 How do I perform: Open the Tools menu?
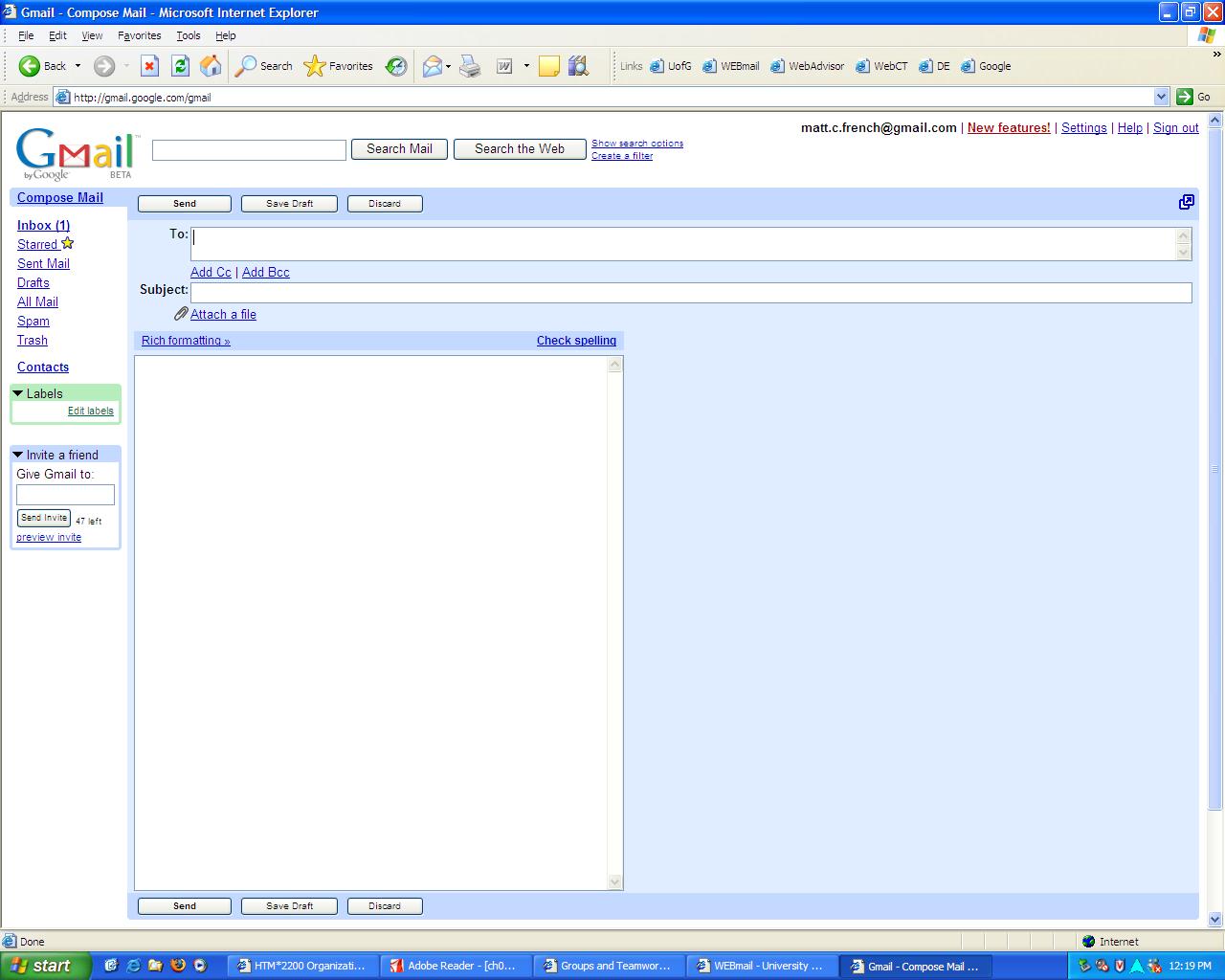pyautogui.click(x=188, y=35)
